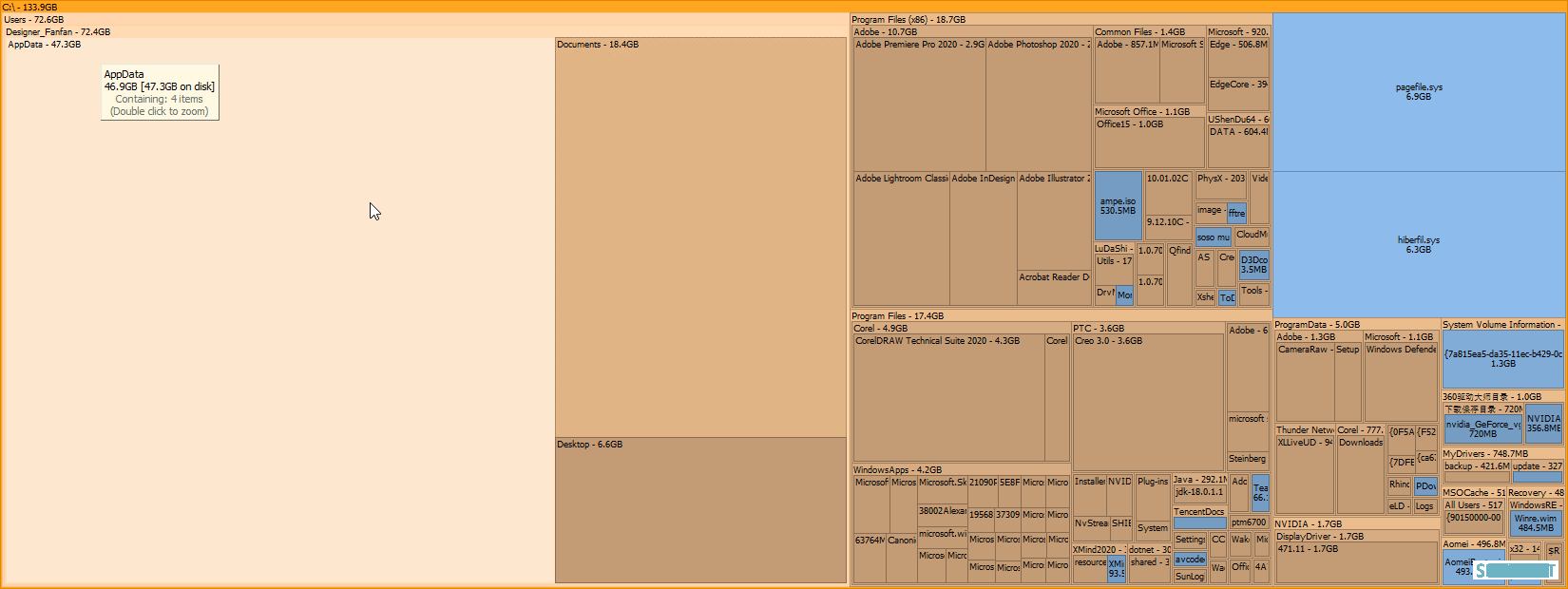Click the DisplayDriver - 1.7GB header
Image resolution: width=1568 pixels, height=589 pixels.
click(x=1357, y=536)
